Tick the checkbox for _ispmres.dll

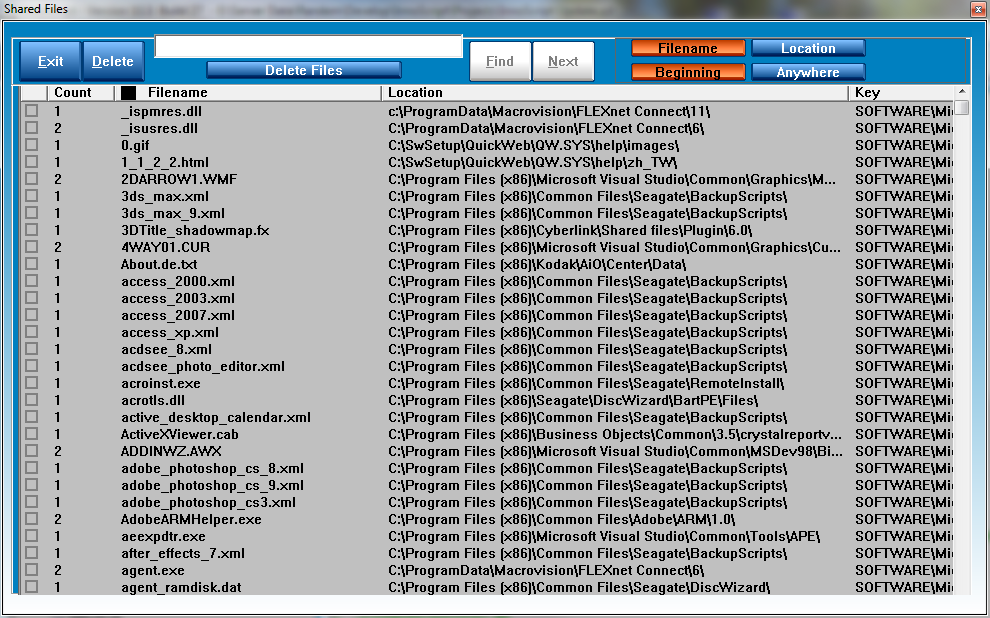tap(32, 111)
